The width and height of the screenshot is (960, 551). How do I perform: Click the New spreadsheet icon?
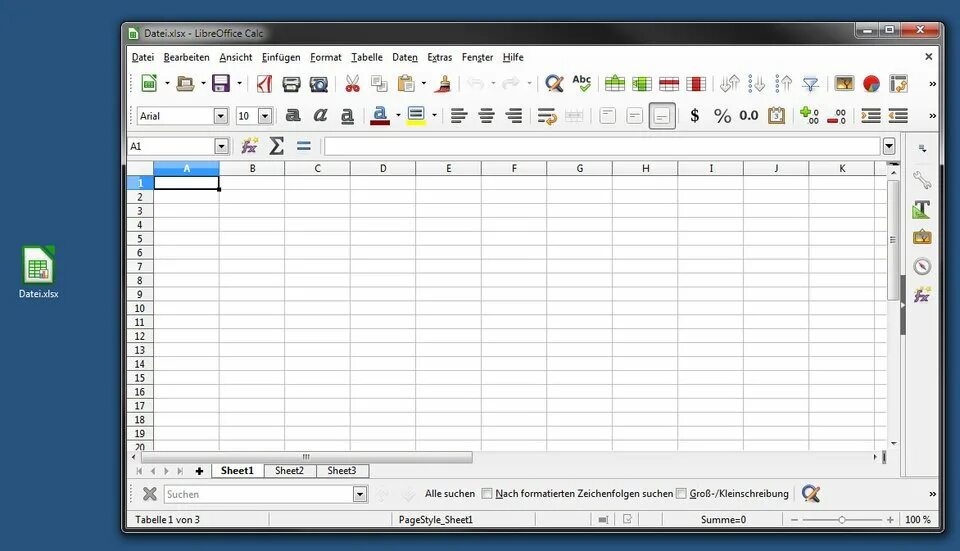click(149, 83)
